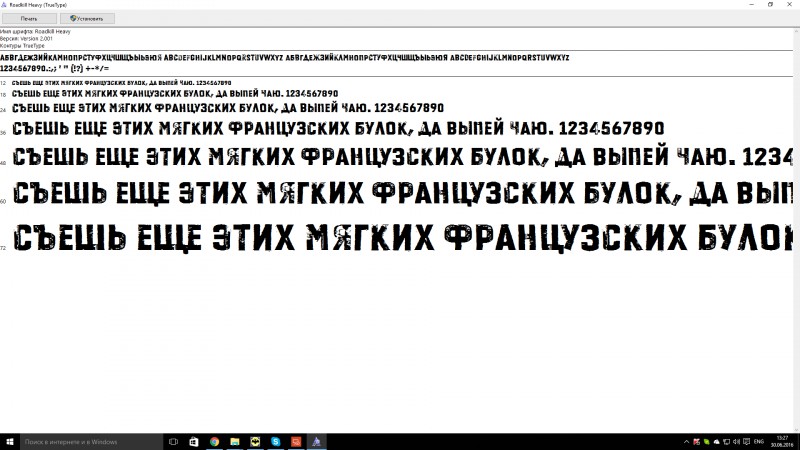Click the vertical scrollbar on right edge
The width and height of the screenshot is (800, 450).
click(796, 230)
